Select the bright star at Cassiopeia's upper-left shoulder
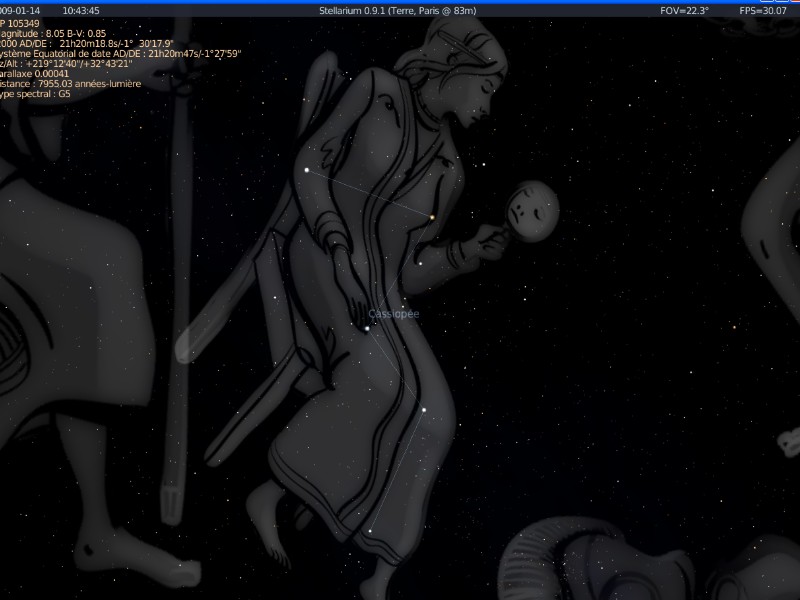 tap(307, 170)
